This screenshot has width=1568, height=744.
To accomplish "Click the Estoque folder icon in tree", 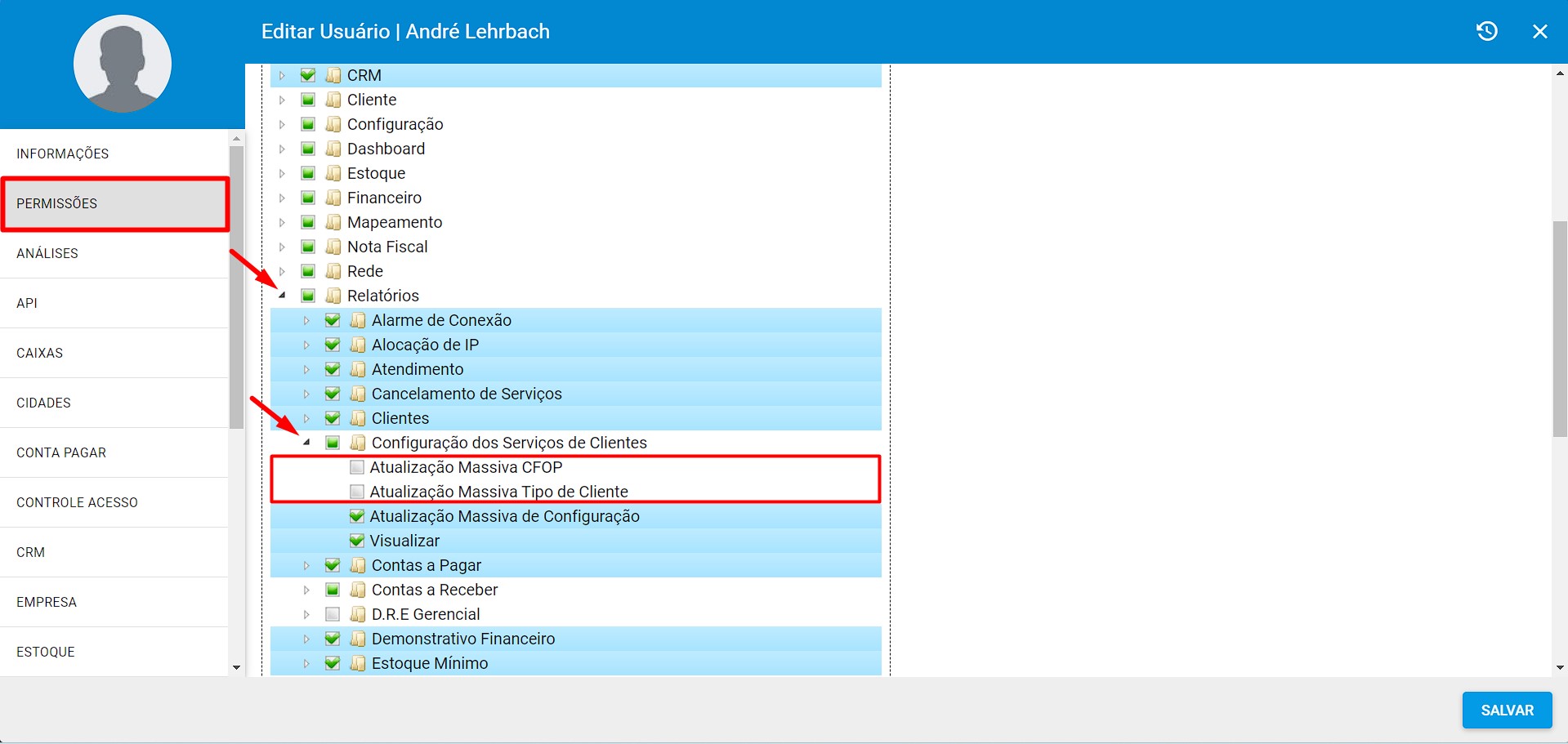I will [333, 173].
